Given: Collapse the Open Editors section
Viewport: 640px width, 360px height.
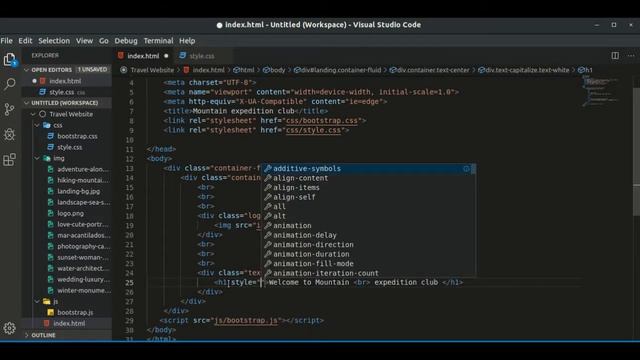Looking at the screenshot, I should tap(27, 70).
